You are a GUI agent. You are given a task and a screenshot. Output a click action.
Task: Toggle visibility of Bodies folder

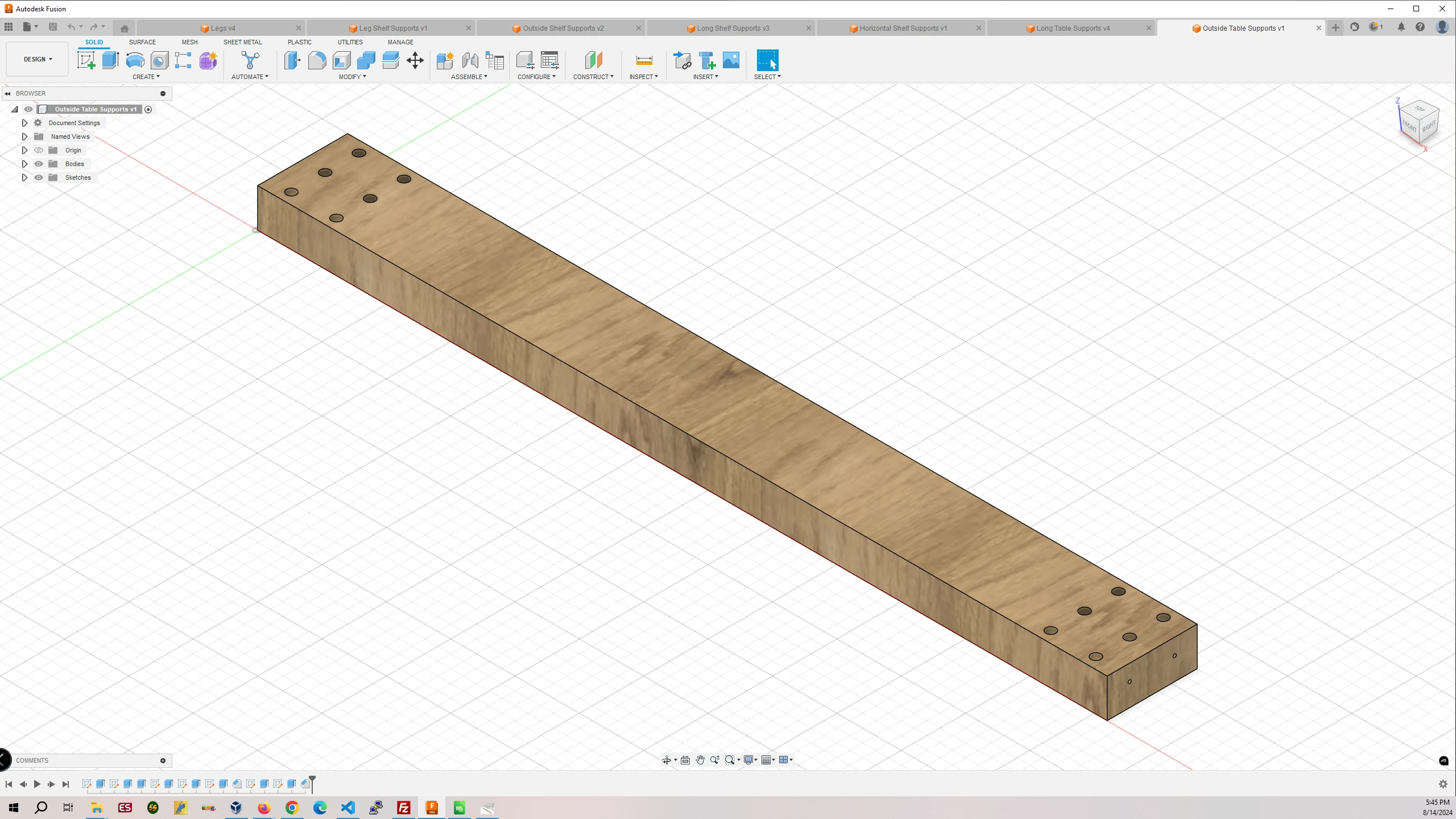point(38,164)
